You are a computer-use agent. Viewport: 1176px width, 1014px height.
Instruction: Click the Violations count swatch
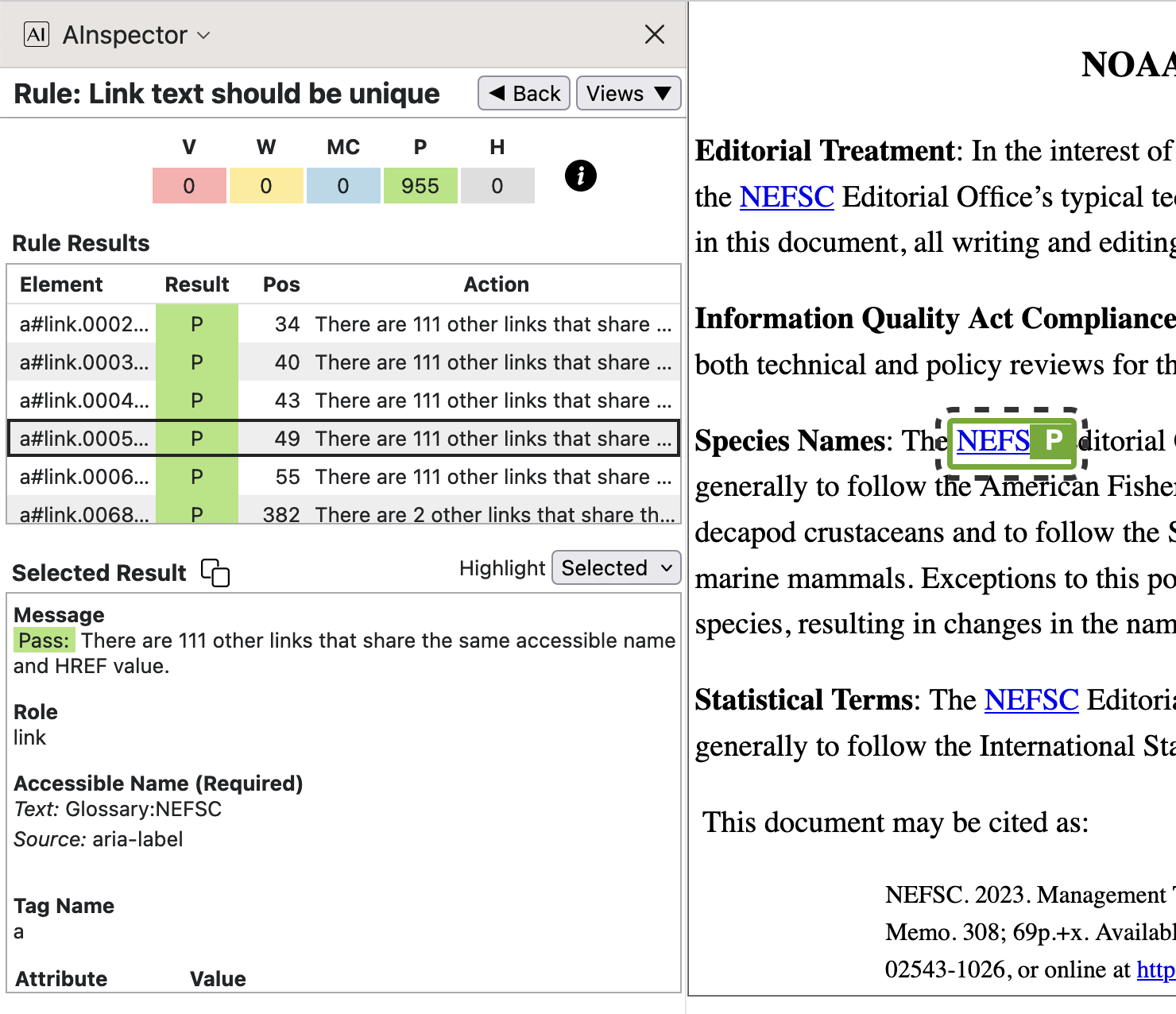(189, 186)
